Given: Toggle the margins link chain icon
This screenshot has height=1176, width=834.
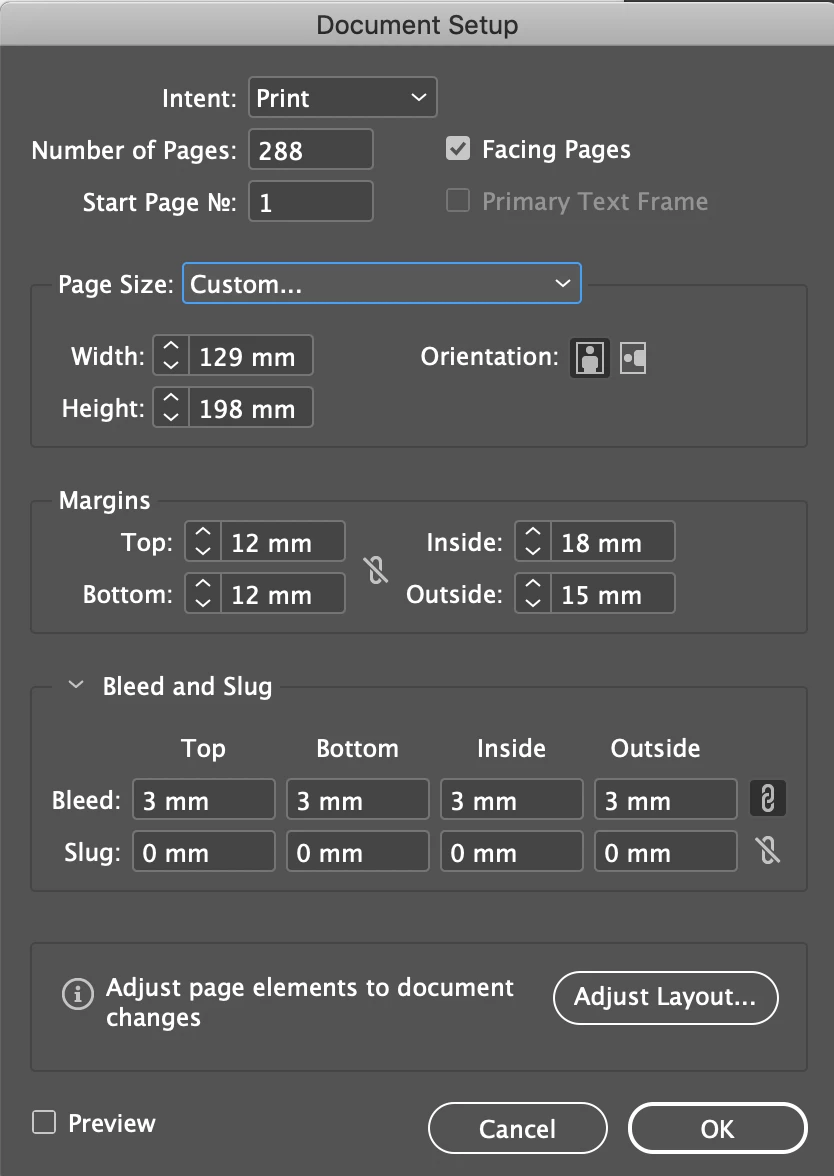Looking at the screenshot, I should pos(376,569).
